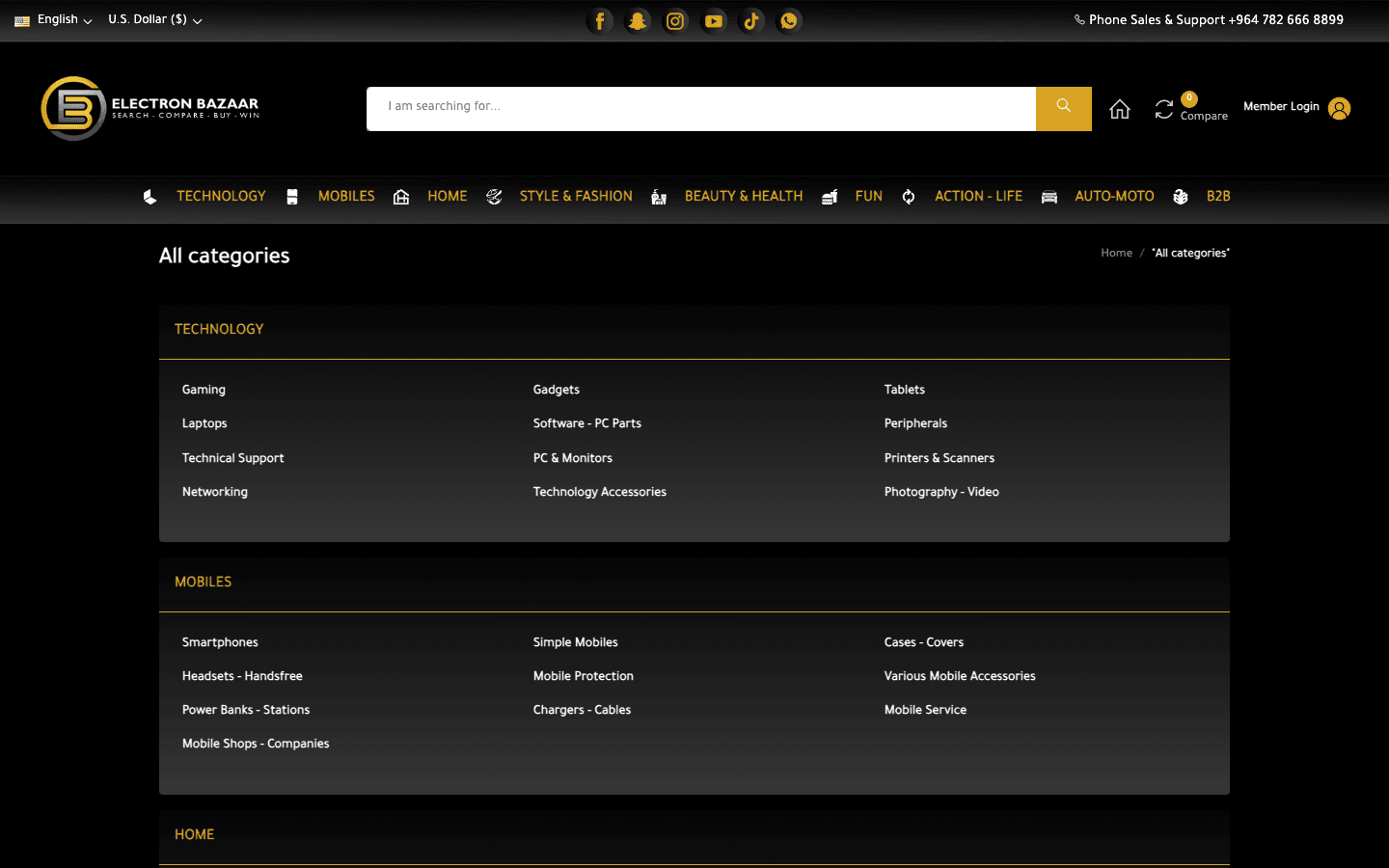Open the Mobile Service category link

925,710
